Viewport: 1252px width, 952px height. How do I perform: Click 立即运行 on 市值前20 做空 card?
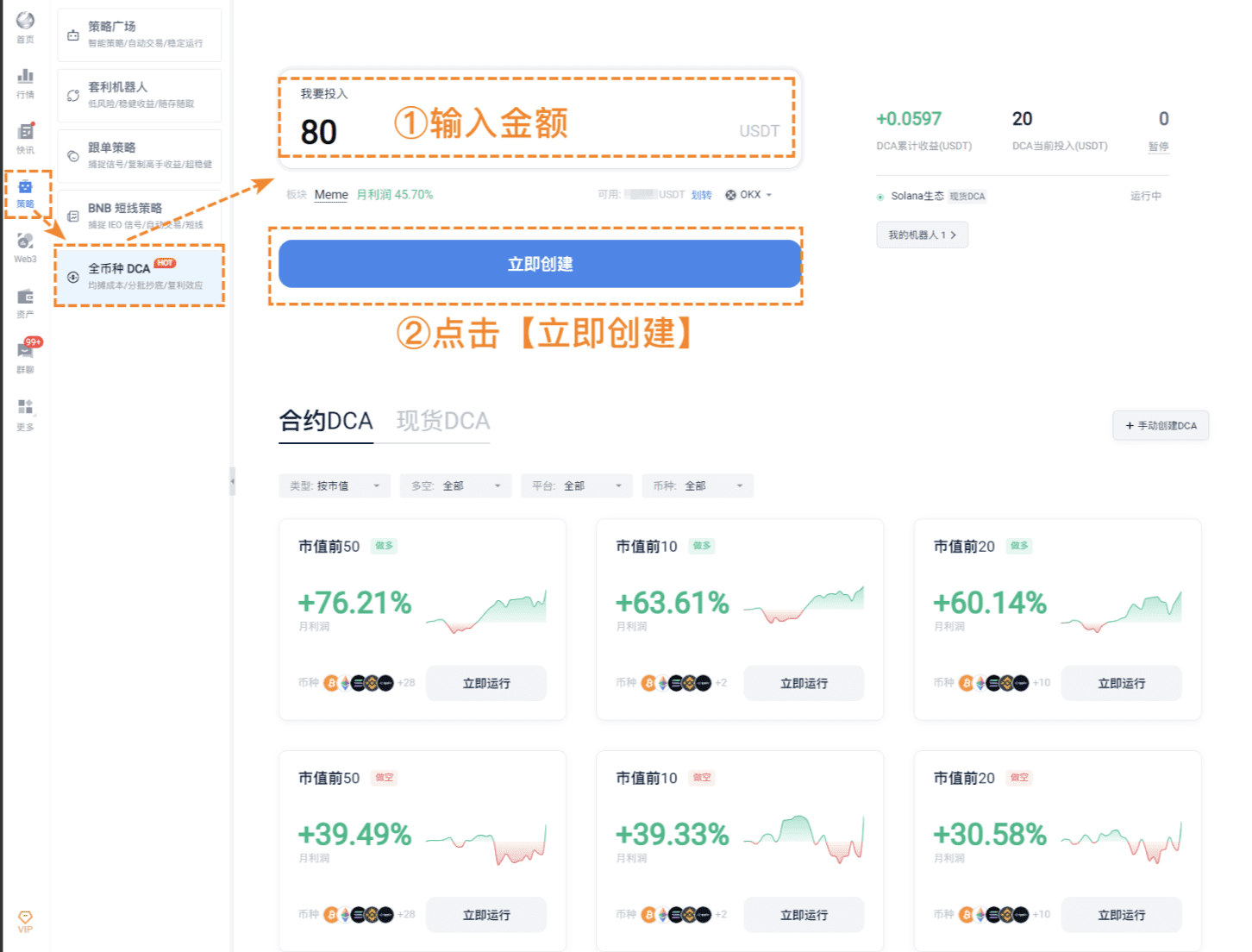(x=1121, y=915)
